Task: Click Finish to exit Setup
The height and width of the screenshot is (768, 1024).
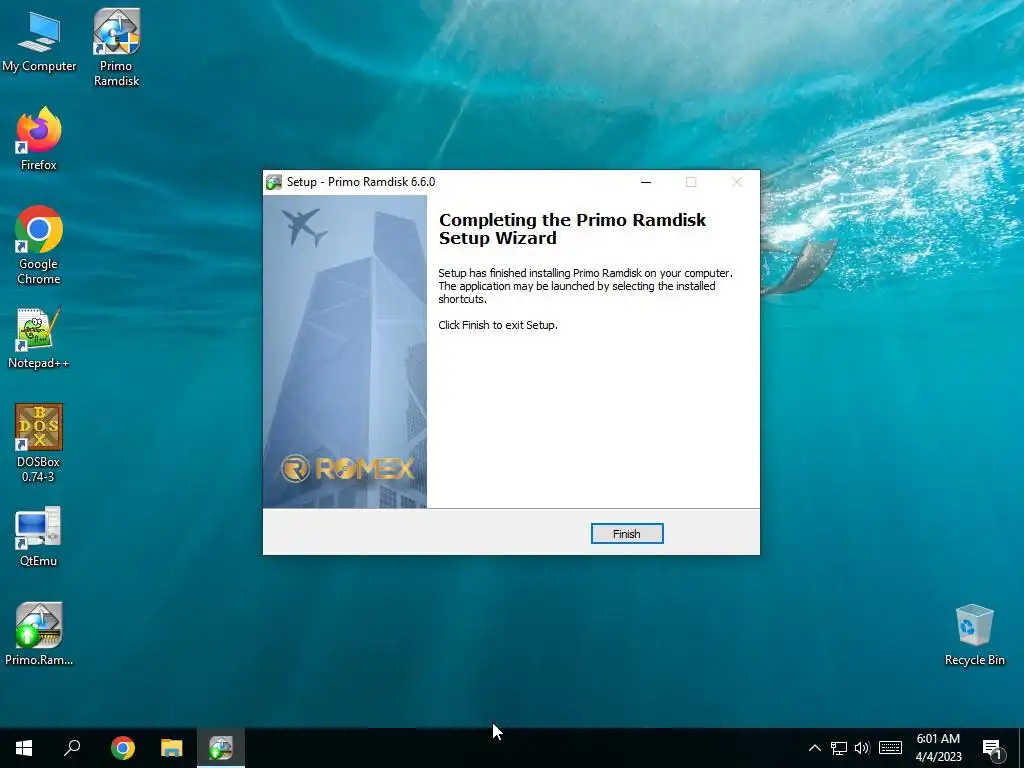Action: [x=627, y=534]
